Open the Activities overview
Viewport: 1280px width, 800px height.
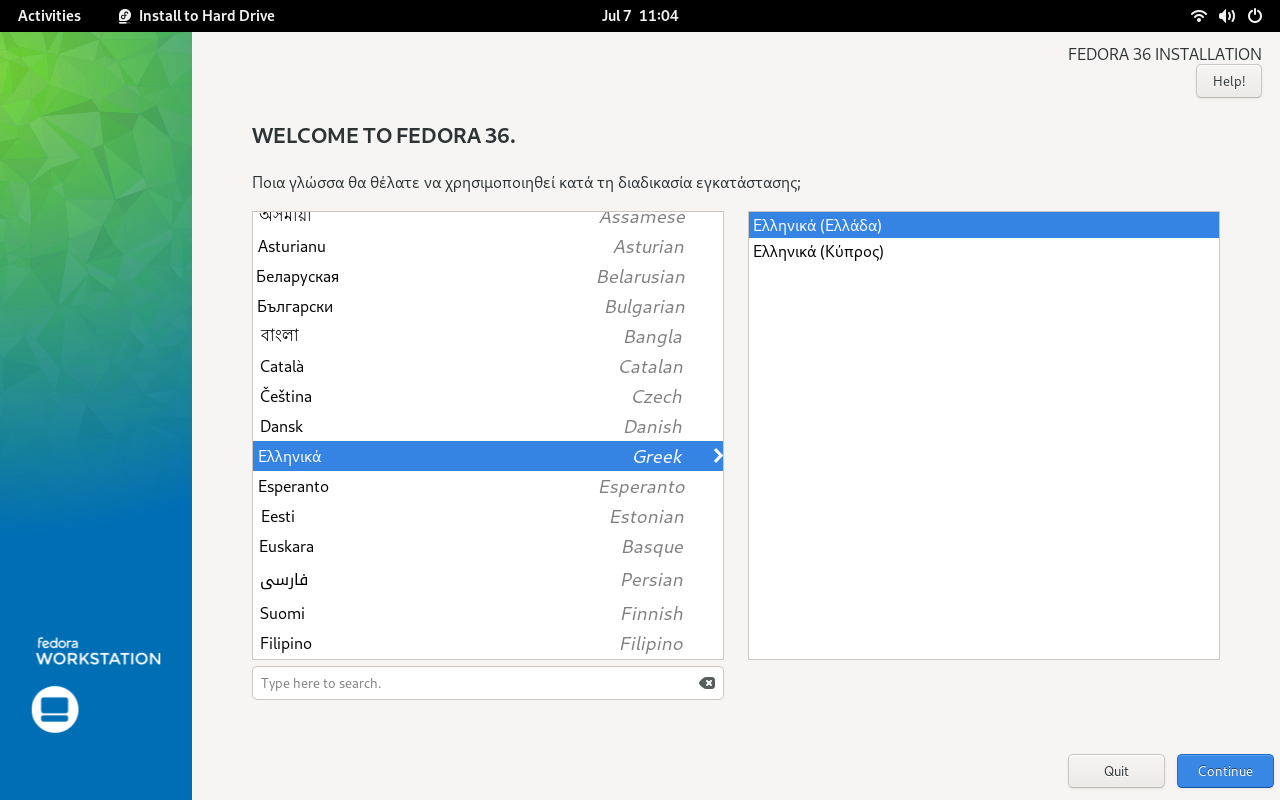[48, 15]
